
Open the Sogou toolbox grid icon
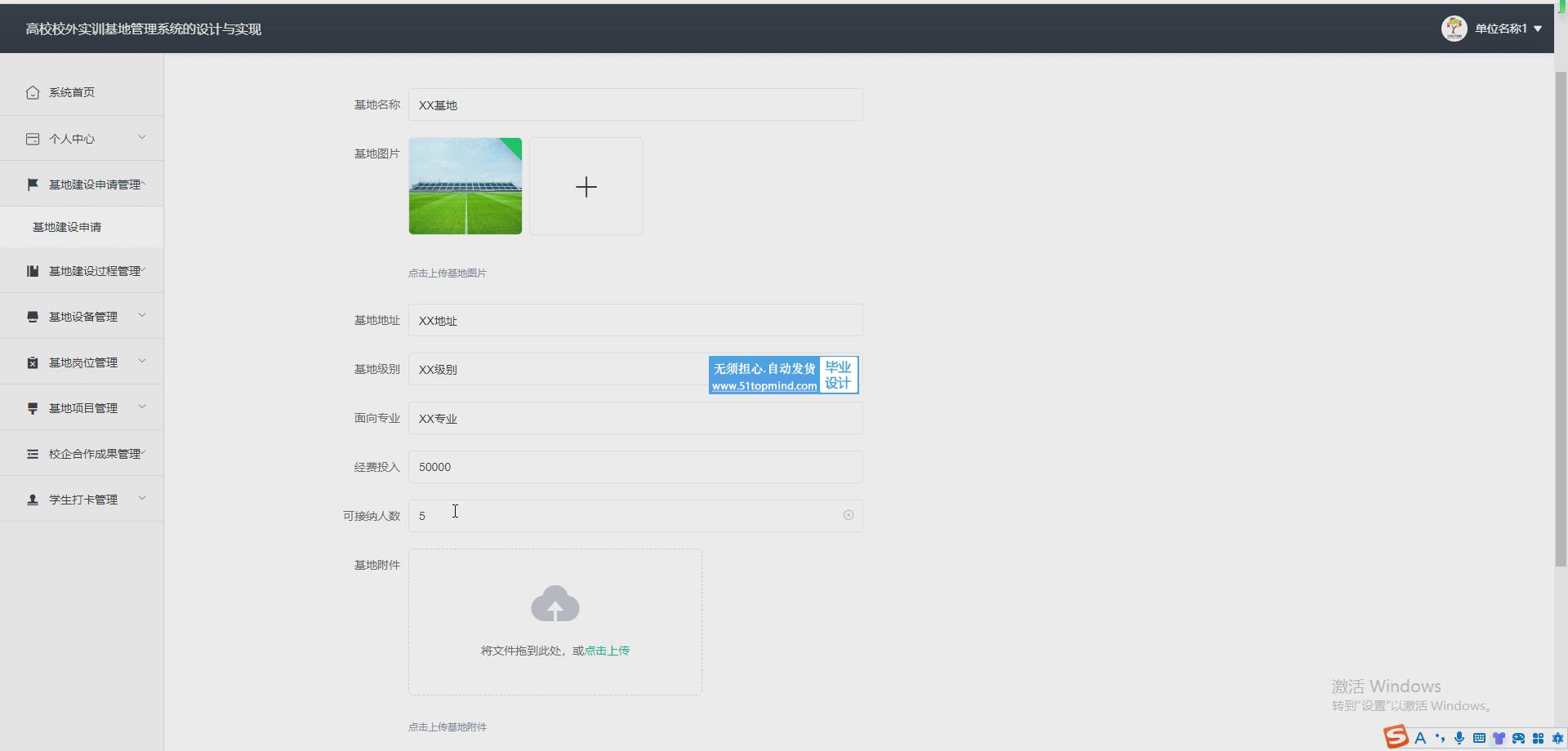pyautogui.click(x=1538, y=738)
